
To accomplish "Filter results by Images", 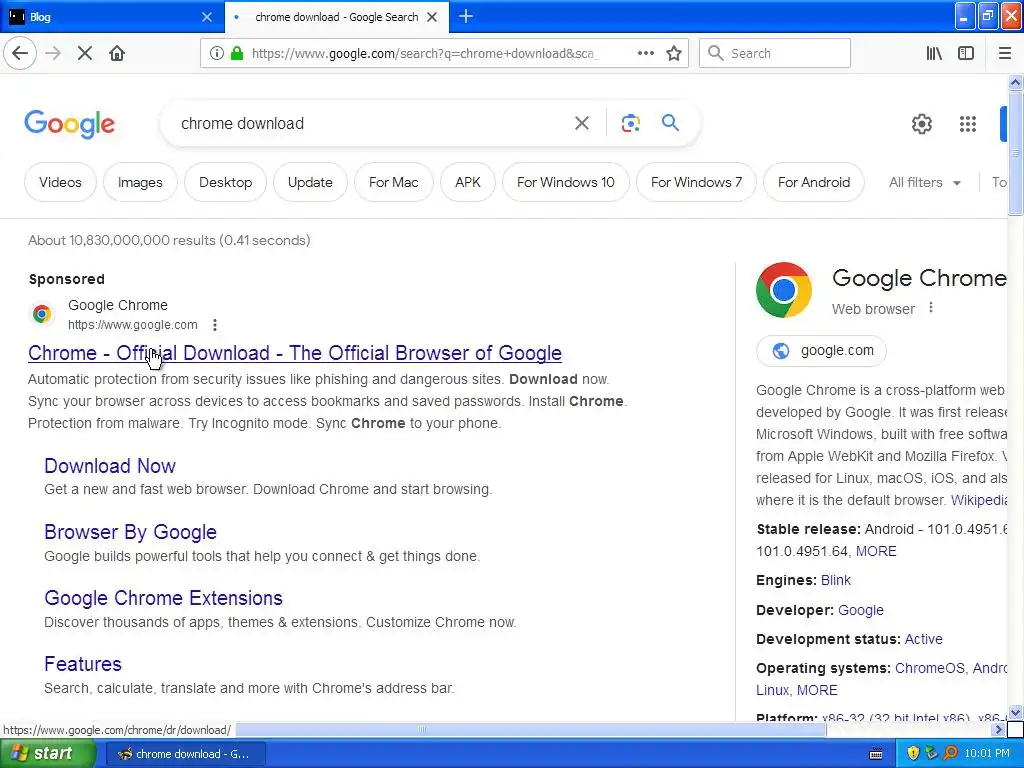I will [140, 182].
